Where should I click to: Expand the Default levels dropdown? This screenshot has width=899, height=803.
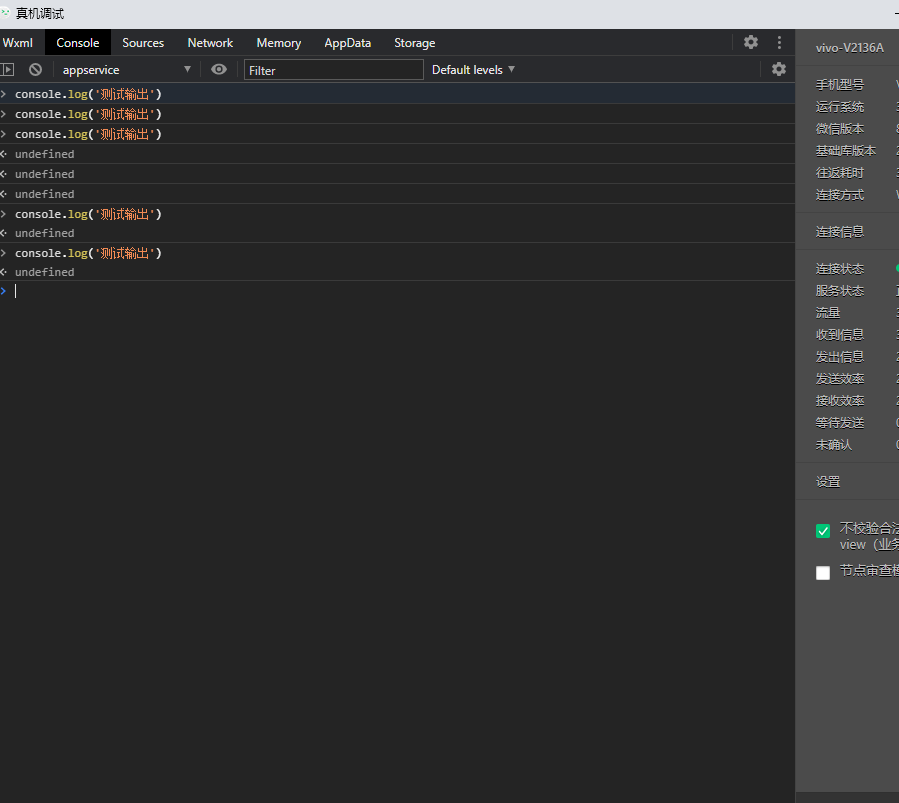pyautogui.click(x=473, y=69)
